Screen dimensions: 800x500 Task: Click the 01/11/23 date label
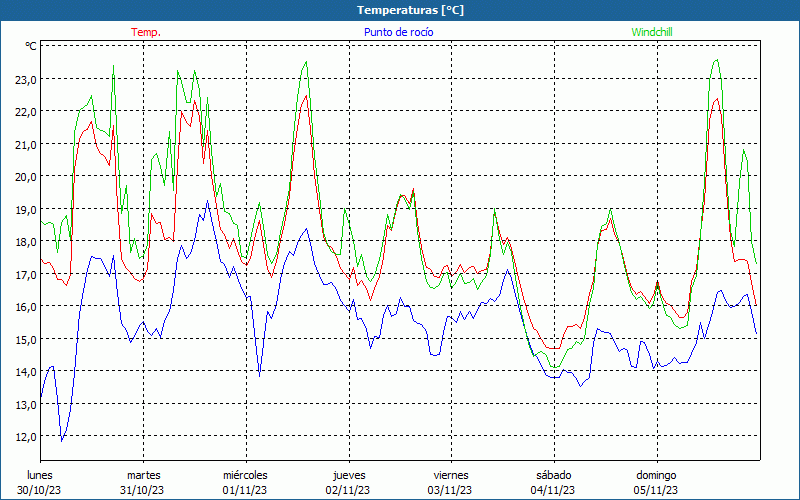pos(244,490)
